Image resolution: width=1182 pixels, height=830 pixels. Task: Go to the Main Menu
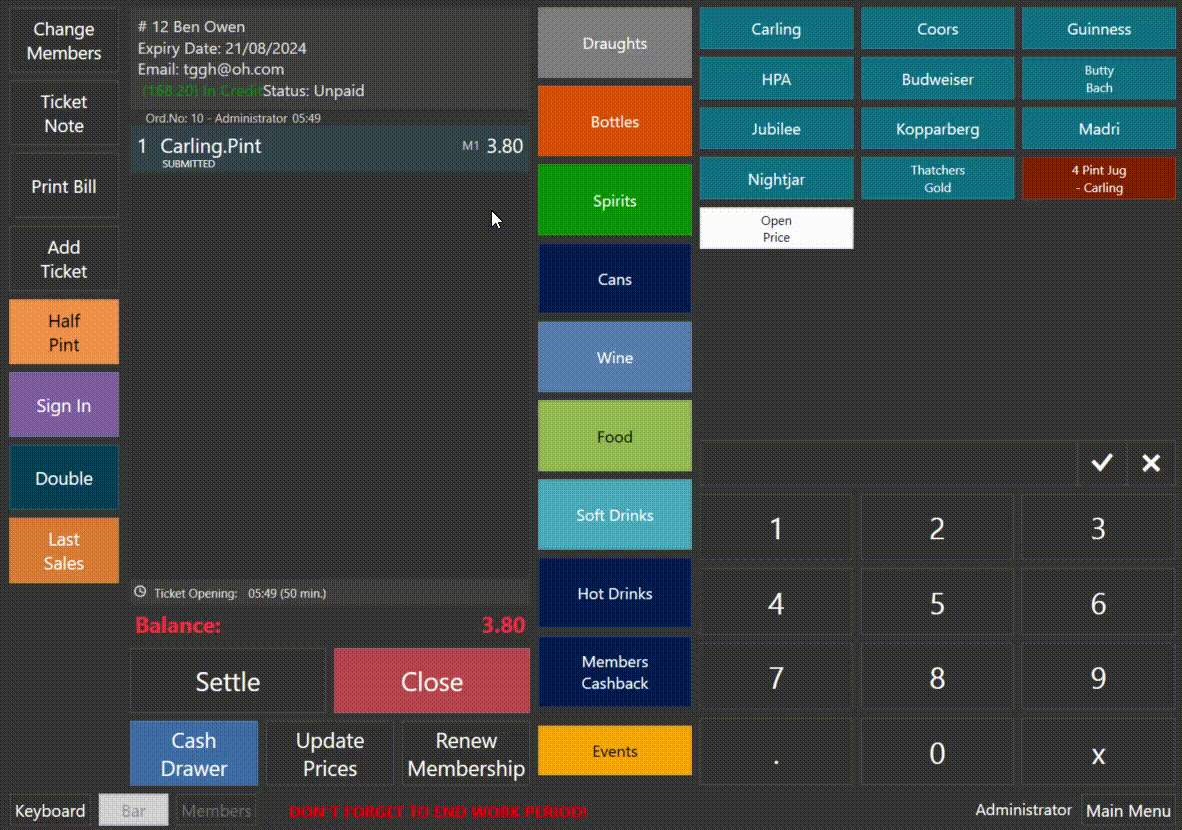[x=1128, y=811]
